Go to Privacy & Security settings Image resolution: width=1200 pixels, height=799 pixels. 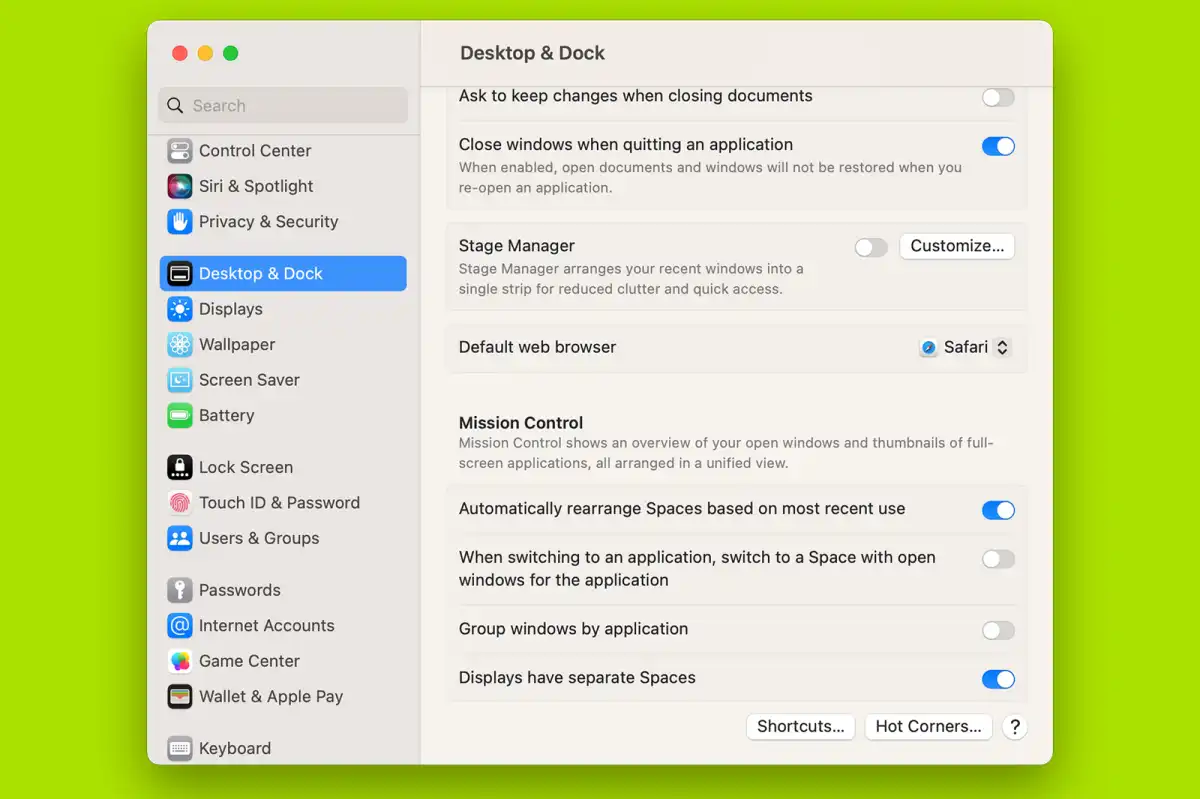pos(283,222)
